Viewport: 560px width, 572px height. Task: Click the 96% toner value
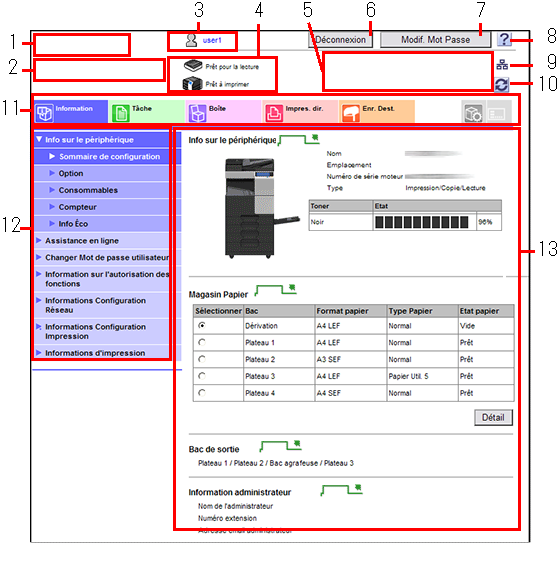click(x=485, y=222)
